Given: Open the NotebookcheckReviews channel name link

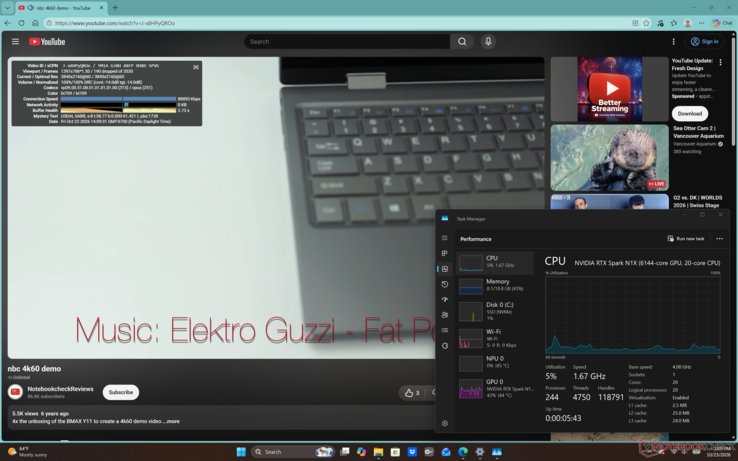Looking at the screenshot, I should coord(60,389).
